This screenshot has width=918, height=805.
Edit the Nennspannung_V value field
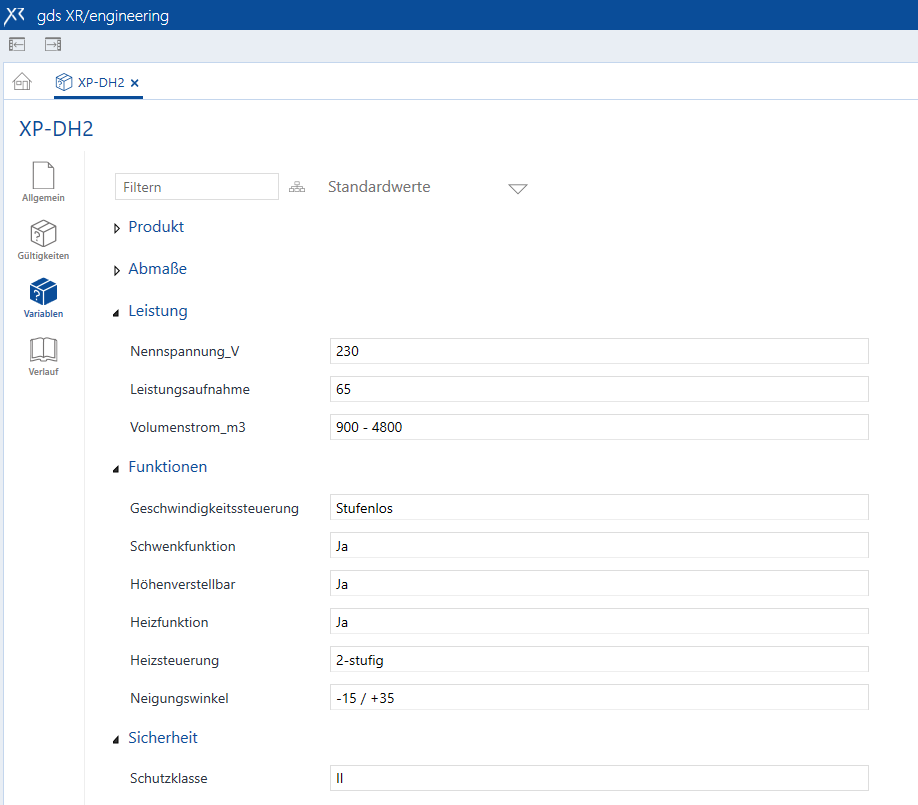(x=598, y=351)
